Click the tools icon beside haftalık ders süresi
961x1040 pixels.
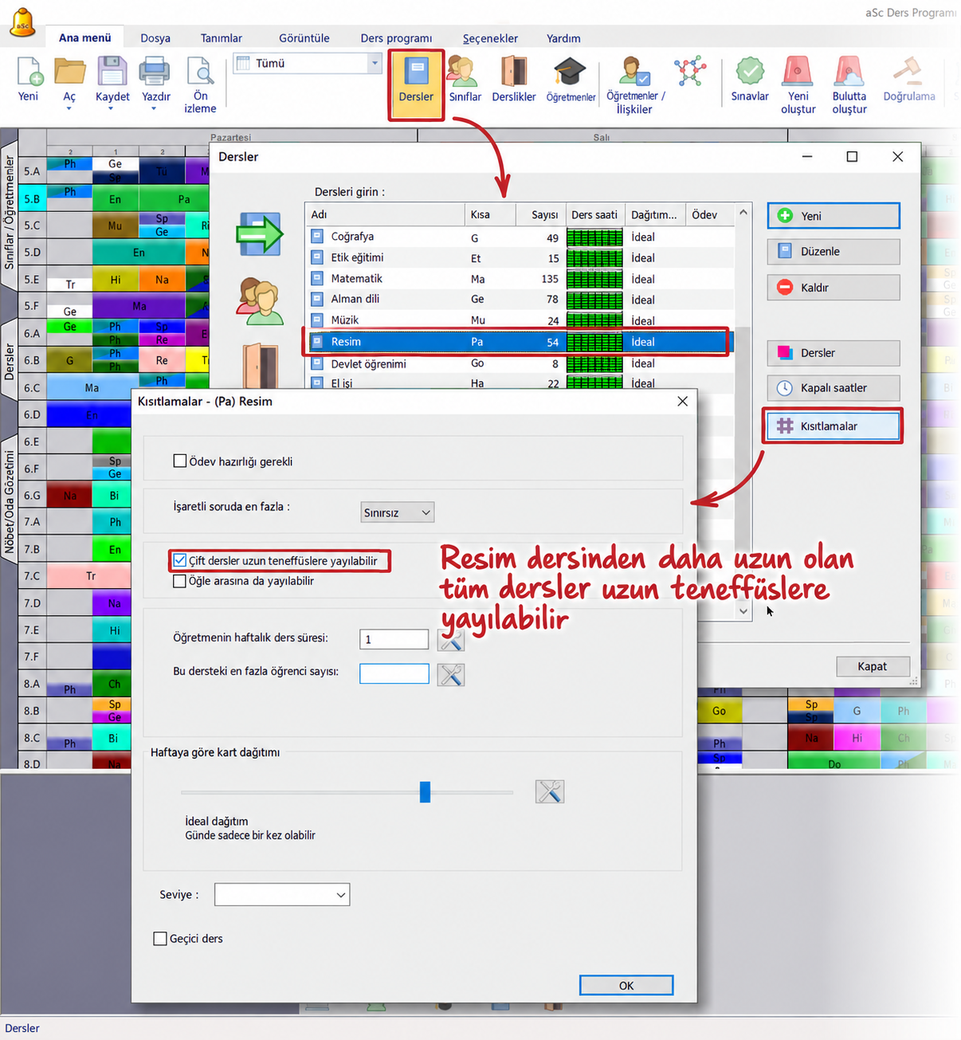click(x=451, y=640)
